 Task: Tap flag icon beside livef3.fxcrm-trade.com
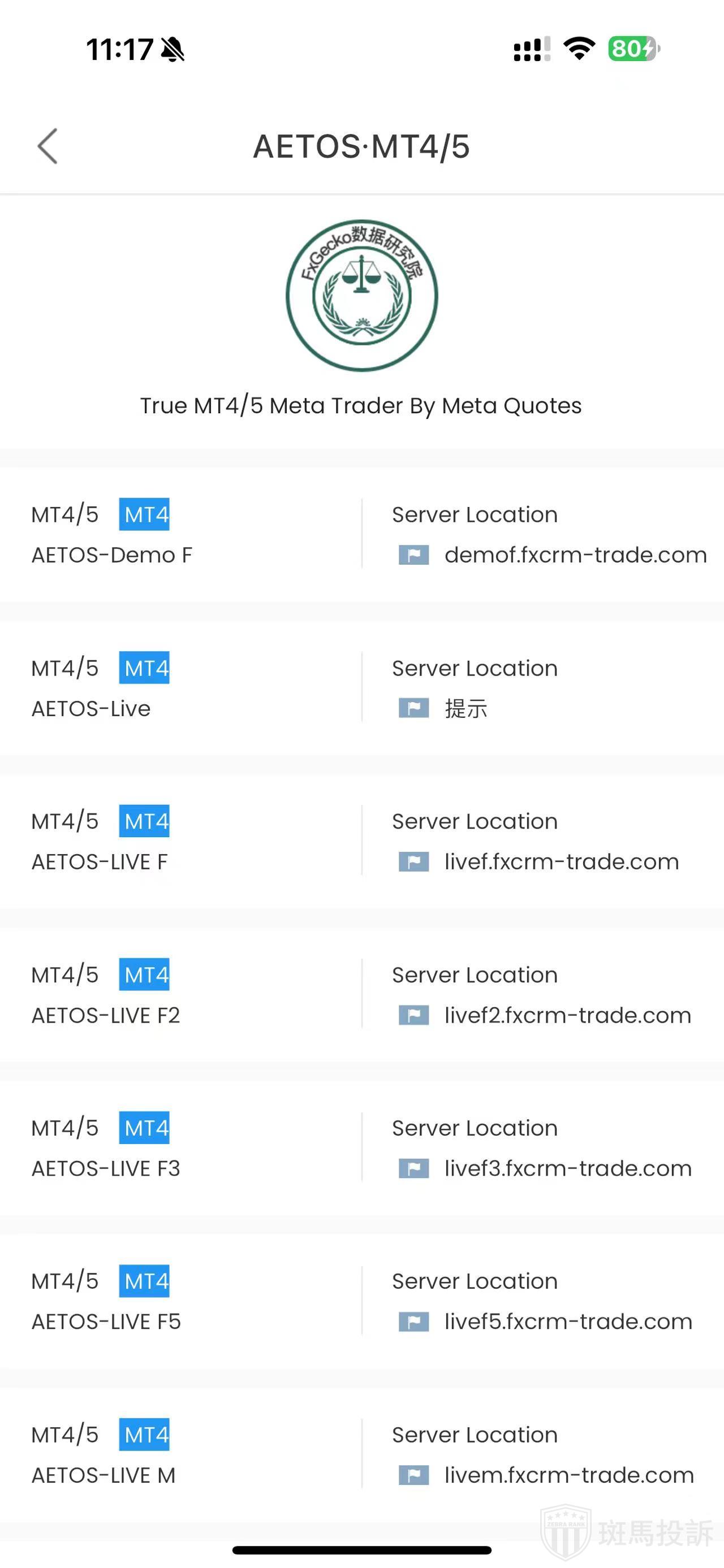coord(413,1169)
